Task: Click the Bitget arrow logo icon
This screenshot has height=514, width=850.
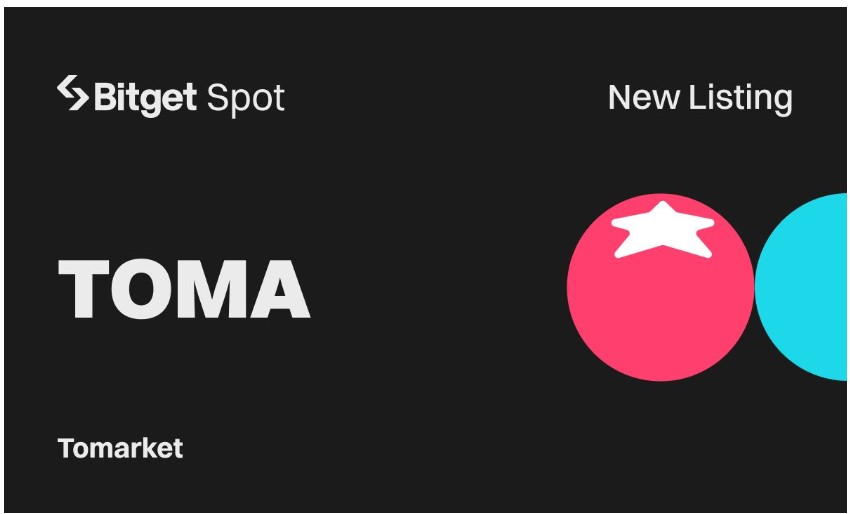Action: [x=73, y=93]
